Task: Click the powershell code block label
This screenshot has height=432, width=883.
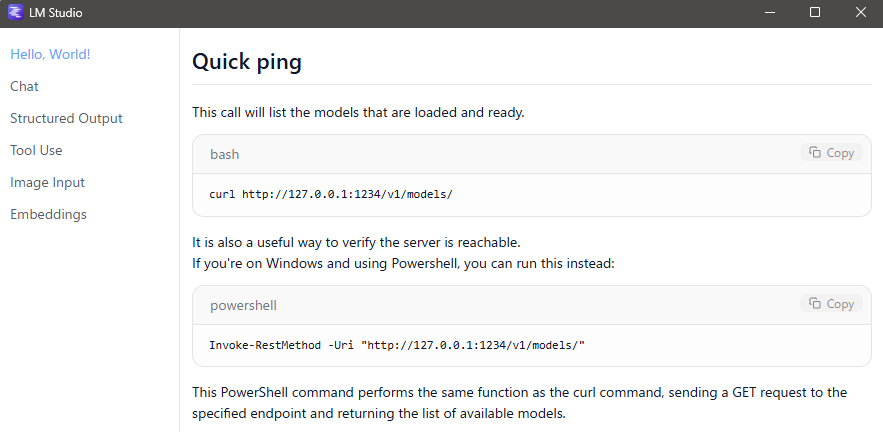Action: click(x=242, y=305)
